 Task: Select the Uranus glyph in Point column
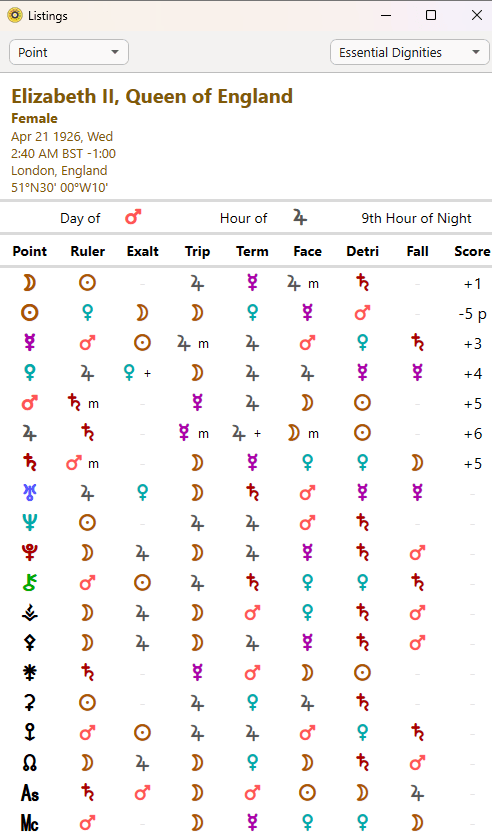[29, 492]
